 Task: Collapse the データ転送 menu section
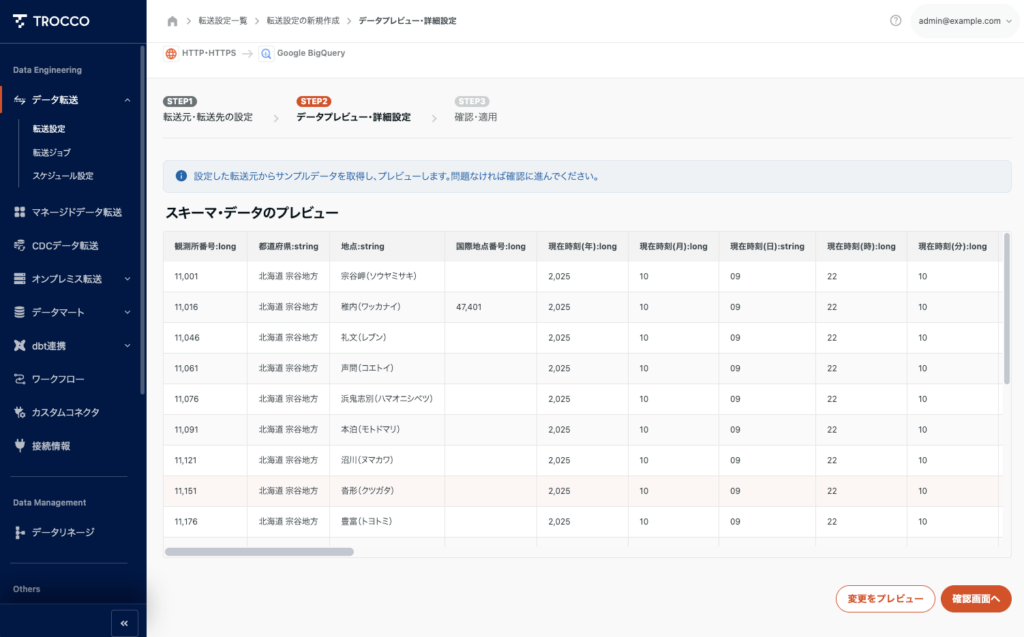tap(127, 100)
